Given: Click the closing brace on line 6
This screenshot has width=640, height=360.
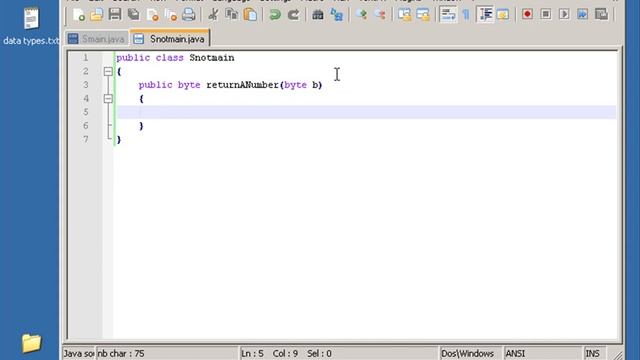Looking at the screenshot, I should [x=141, y=126].
